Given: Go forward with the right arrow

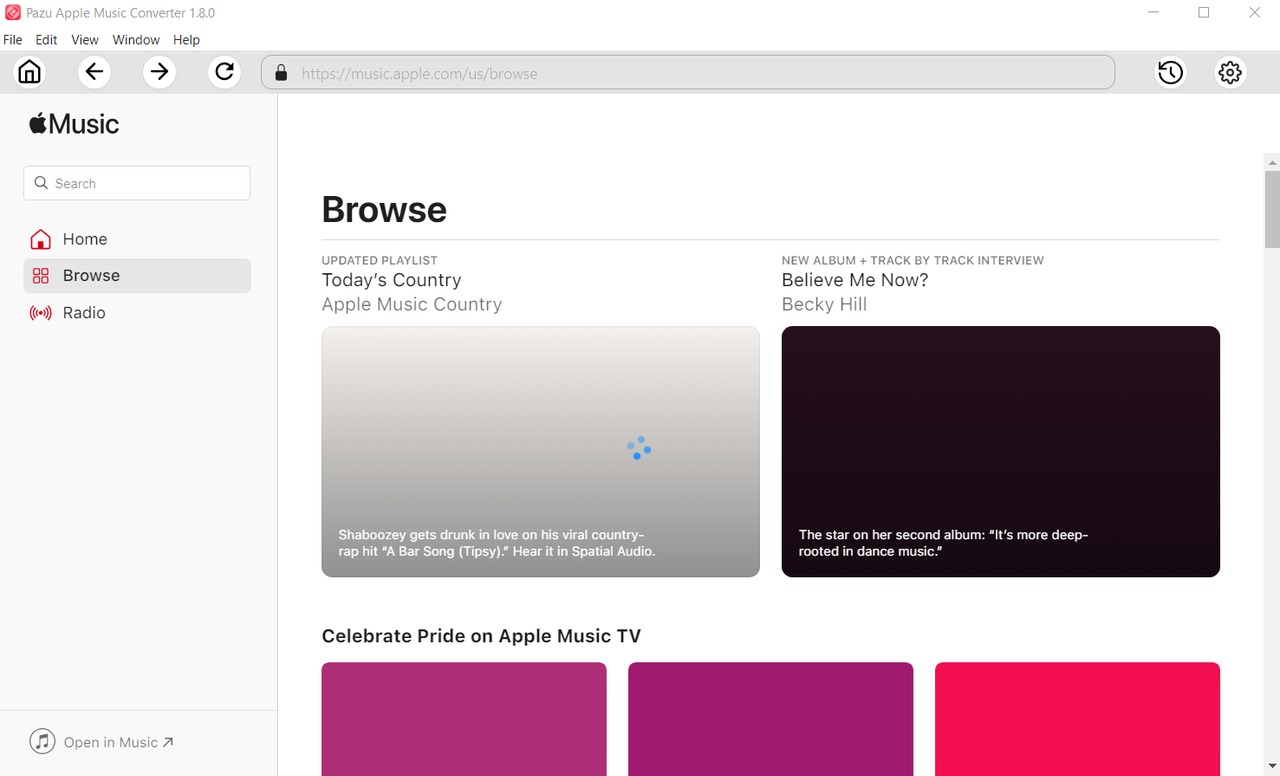Looking at the screenshot, I should pyautogui.click(x=159, y=72).
